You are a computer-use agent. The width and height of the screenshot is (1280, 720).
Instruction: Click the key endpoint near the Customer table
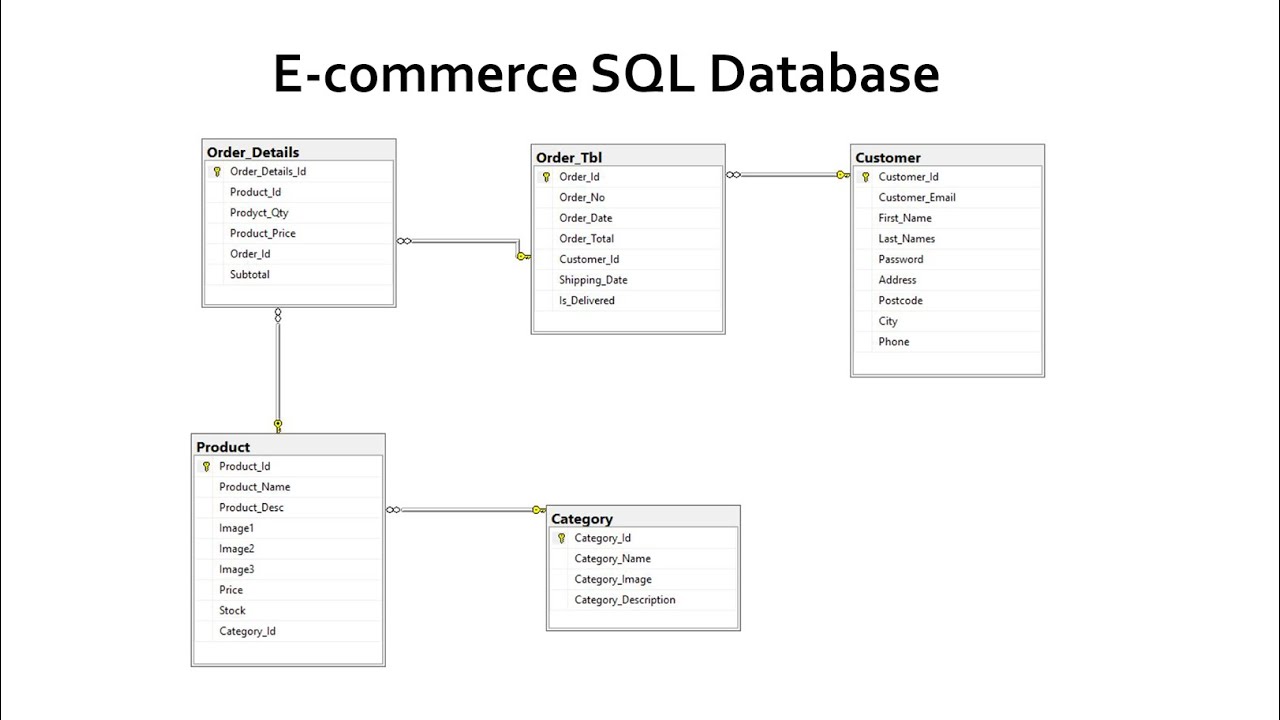(x=842, y=174)
